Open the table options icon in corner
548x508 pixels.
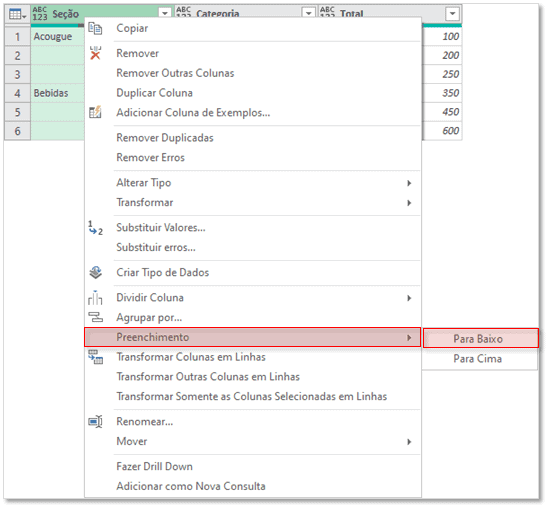[x=17, y=14]
